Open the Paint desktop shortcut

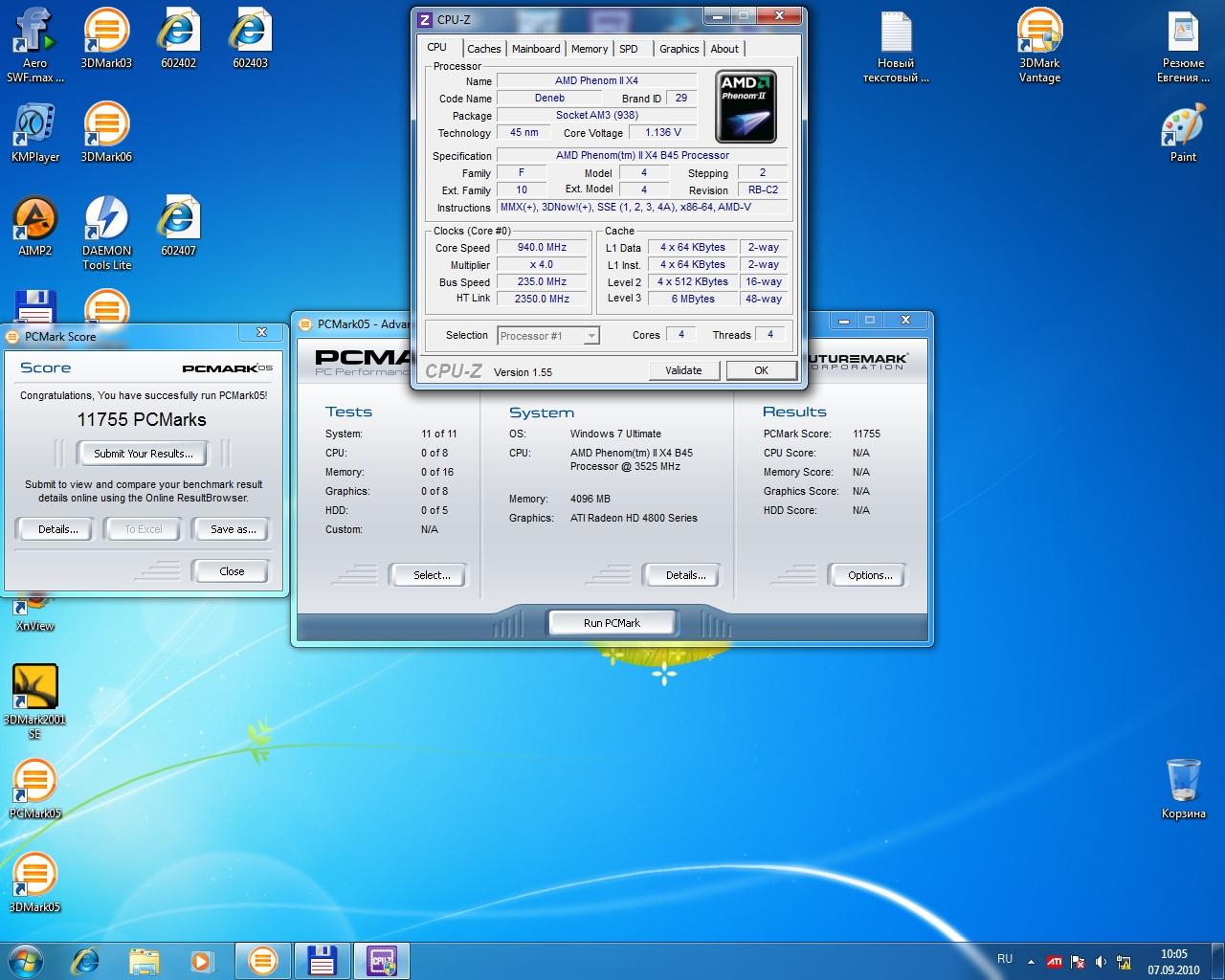tap(1183, 132)
